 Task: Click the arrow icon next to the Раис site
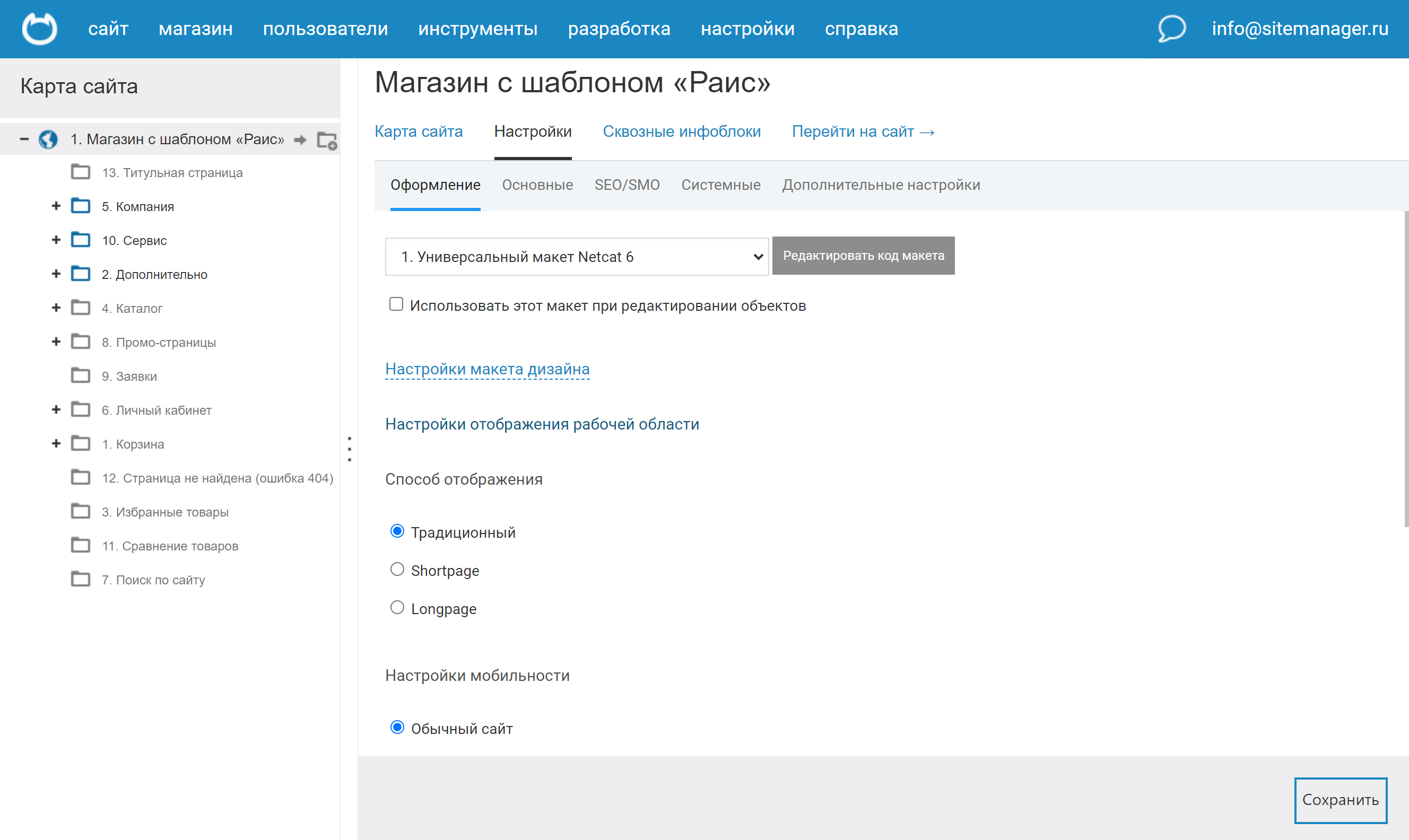coord(300,140)
